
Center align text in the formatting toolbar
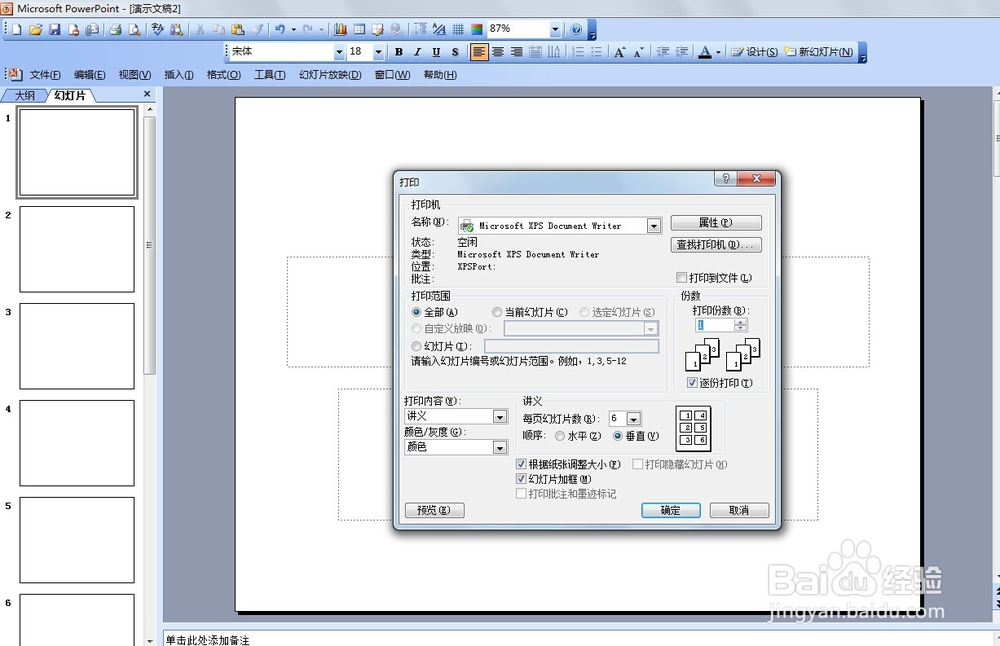click(x=498, y=52)
